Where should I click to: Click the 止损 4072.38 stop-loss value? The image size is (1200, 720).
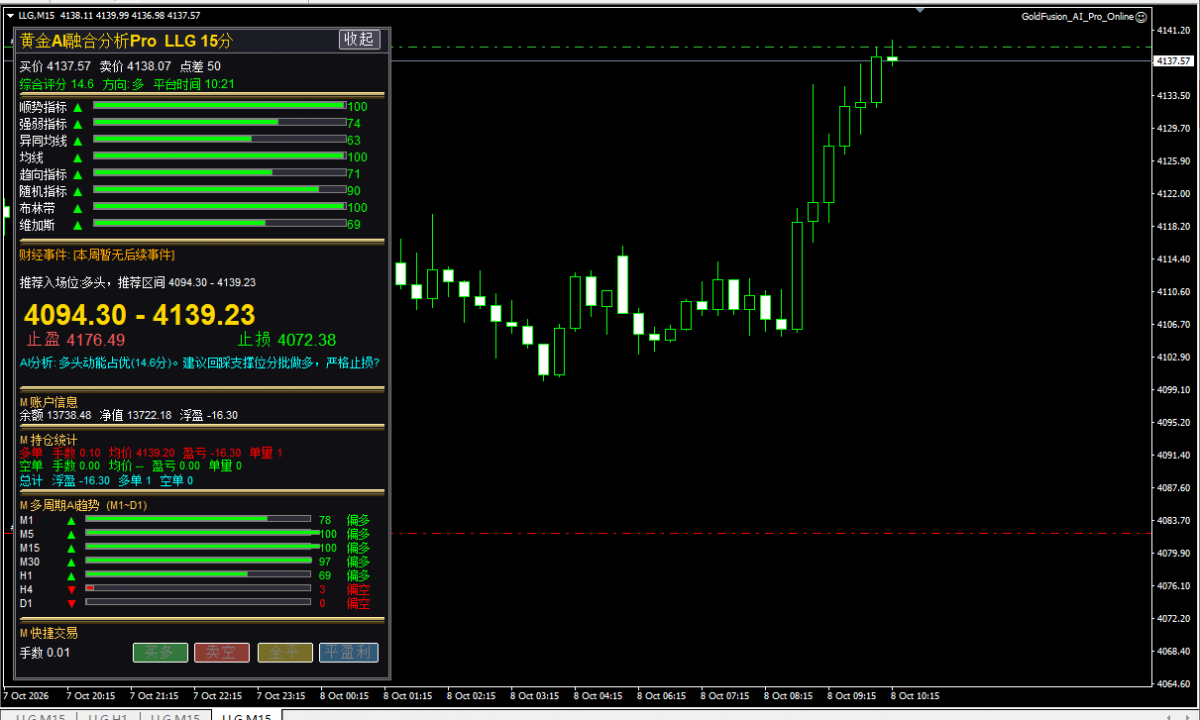coord(287,340)
